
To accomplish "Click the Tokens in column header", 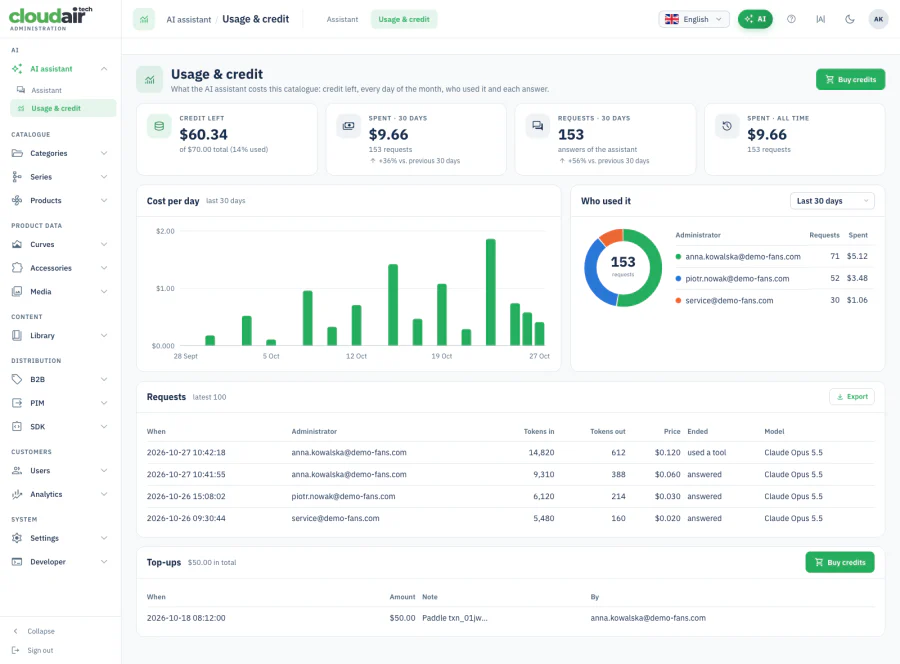I will pos(539,432).
